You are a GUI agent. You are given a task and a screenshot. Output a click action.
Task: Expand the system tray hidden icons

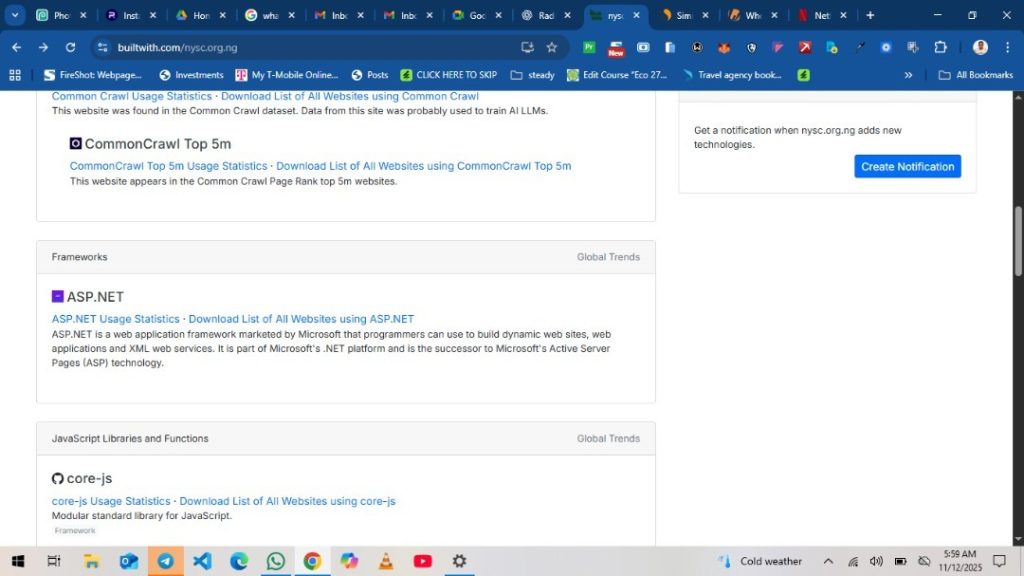click(x=828, y=561)
